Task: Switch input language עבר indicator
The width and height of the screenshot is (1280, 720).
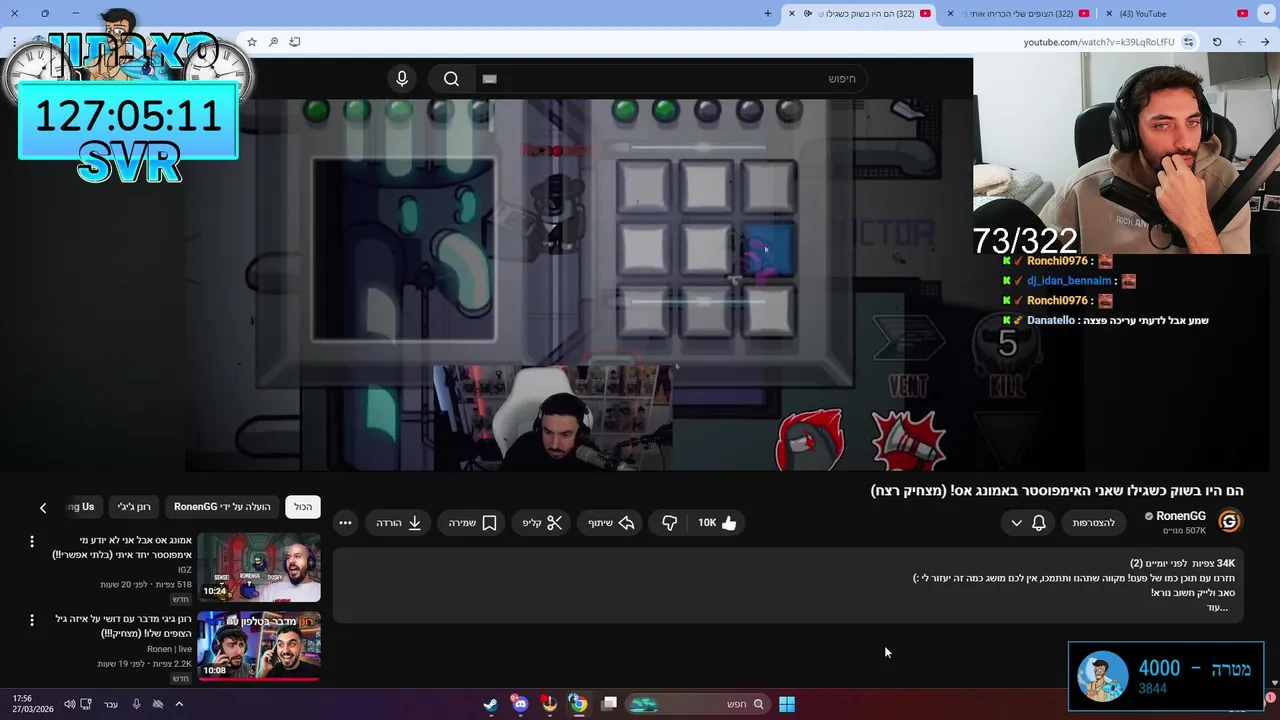Action: click(111, 704)
